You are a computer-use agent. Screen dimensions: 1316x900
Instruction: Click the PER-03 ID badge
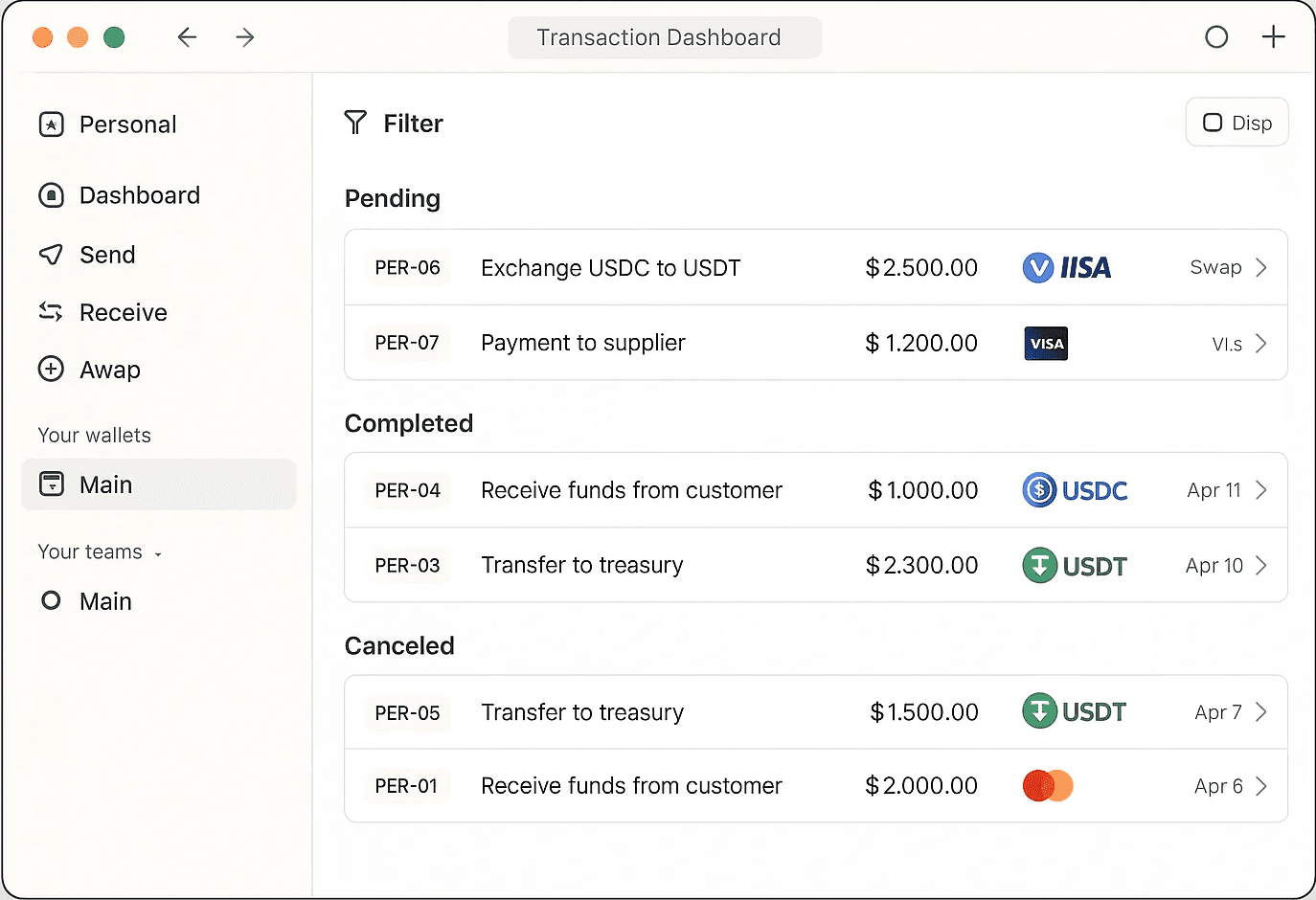coord(407,565)
